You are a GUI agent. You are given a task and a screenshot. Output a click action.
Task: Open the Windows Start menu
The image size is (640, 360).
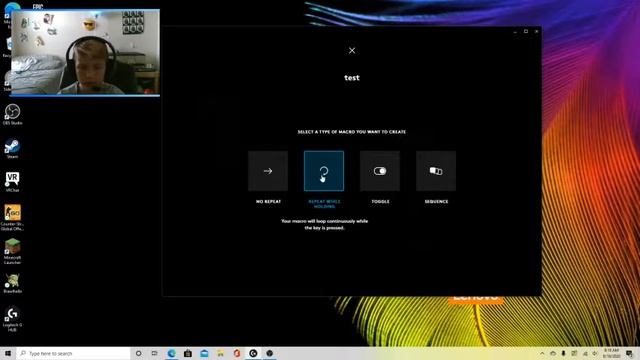[8, 353]
